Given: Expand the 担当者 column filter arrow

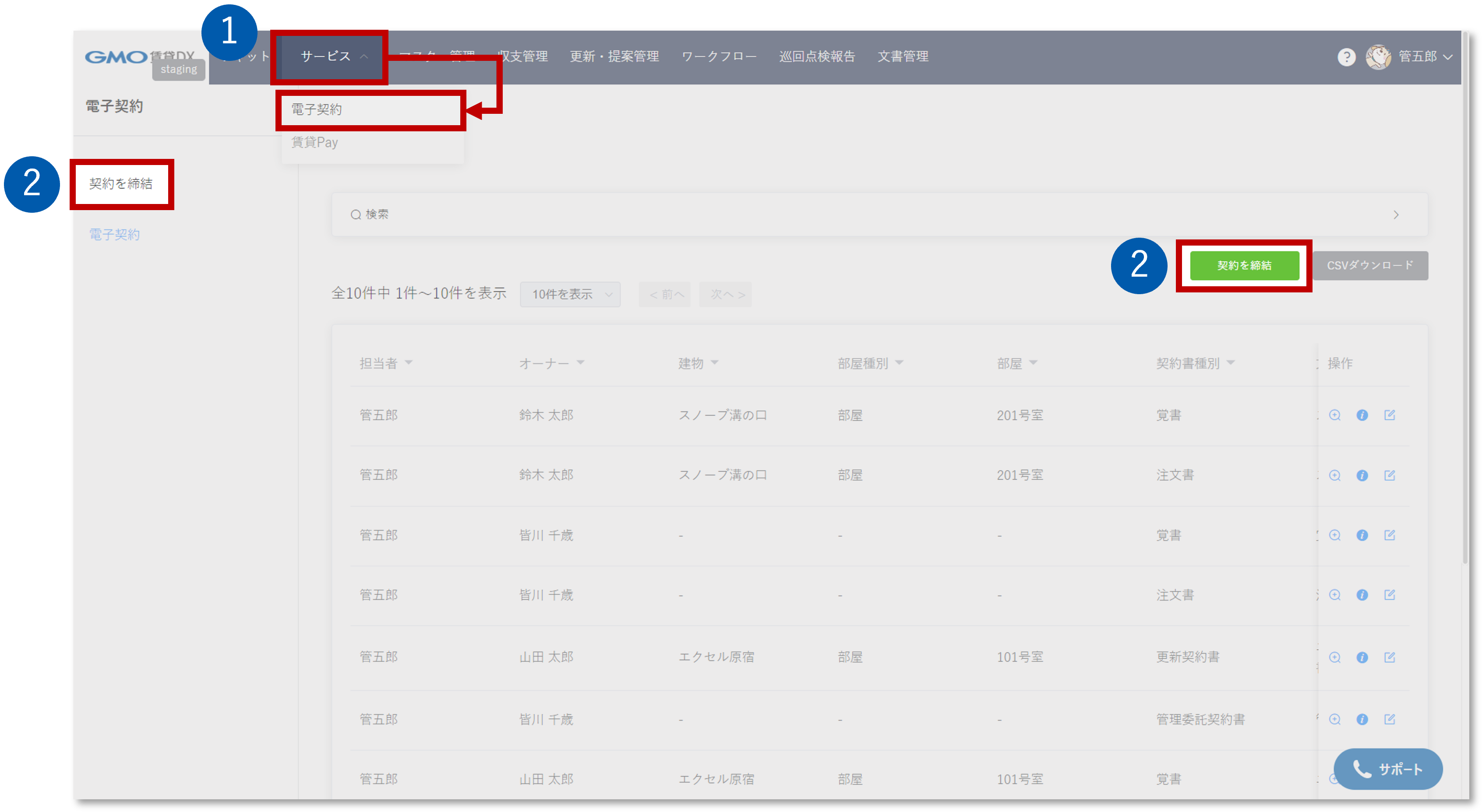Looking at the screenshot, I should click(x=409, y=362).
